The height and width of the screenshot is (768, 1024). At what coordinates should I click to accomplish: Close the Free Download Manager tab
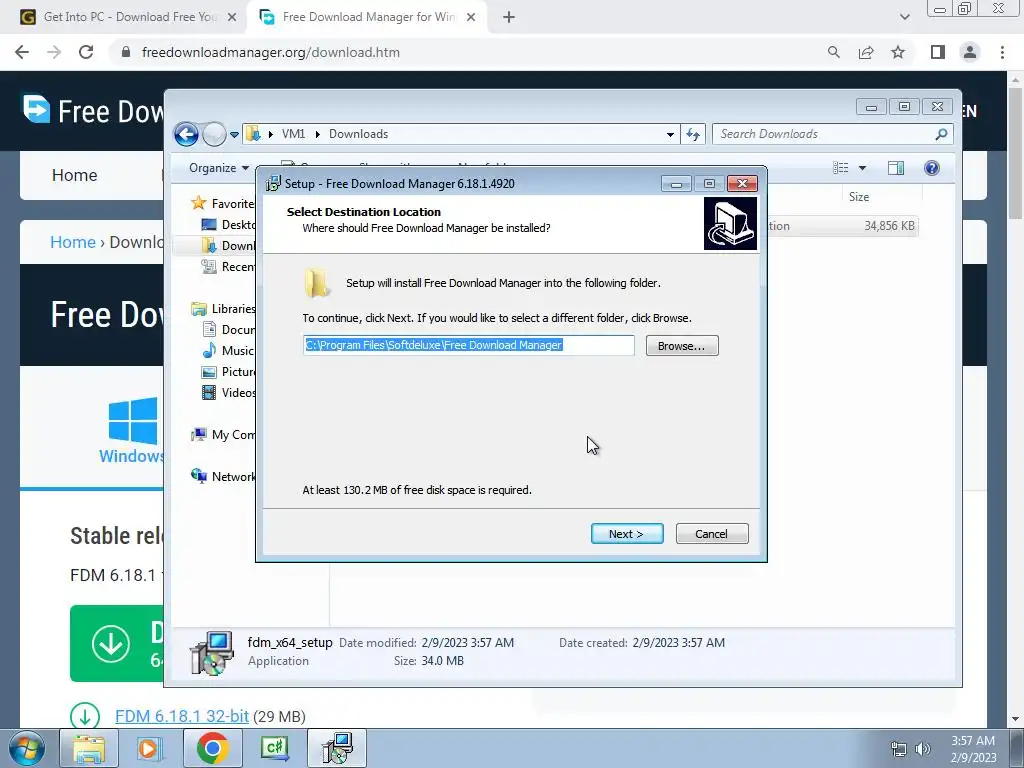point(471,17)
